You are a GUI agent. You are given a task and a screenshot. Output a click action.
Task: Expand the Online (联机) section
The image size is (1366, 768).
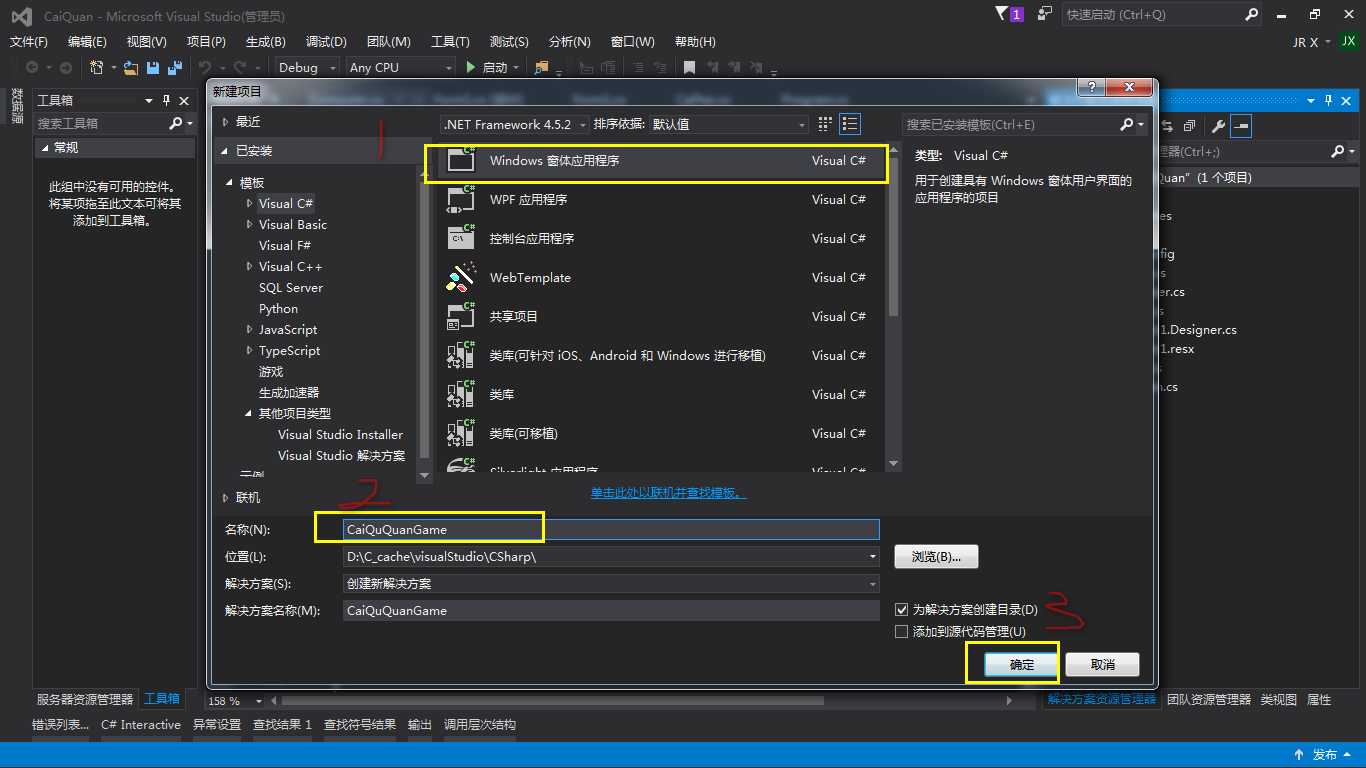[226, 497]
